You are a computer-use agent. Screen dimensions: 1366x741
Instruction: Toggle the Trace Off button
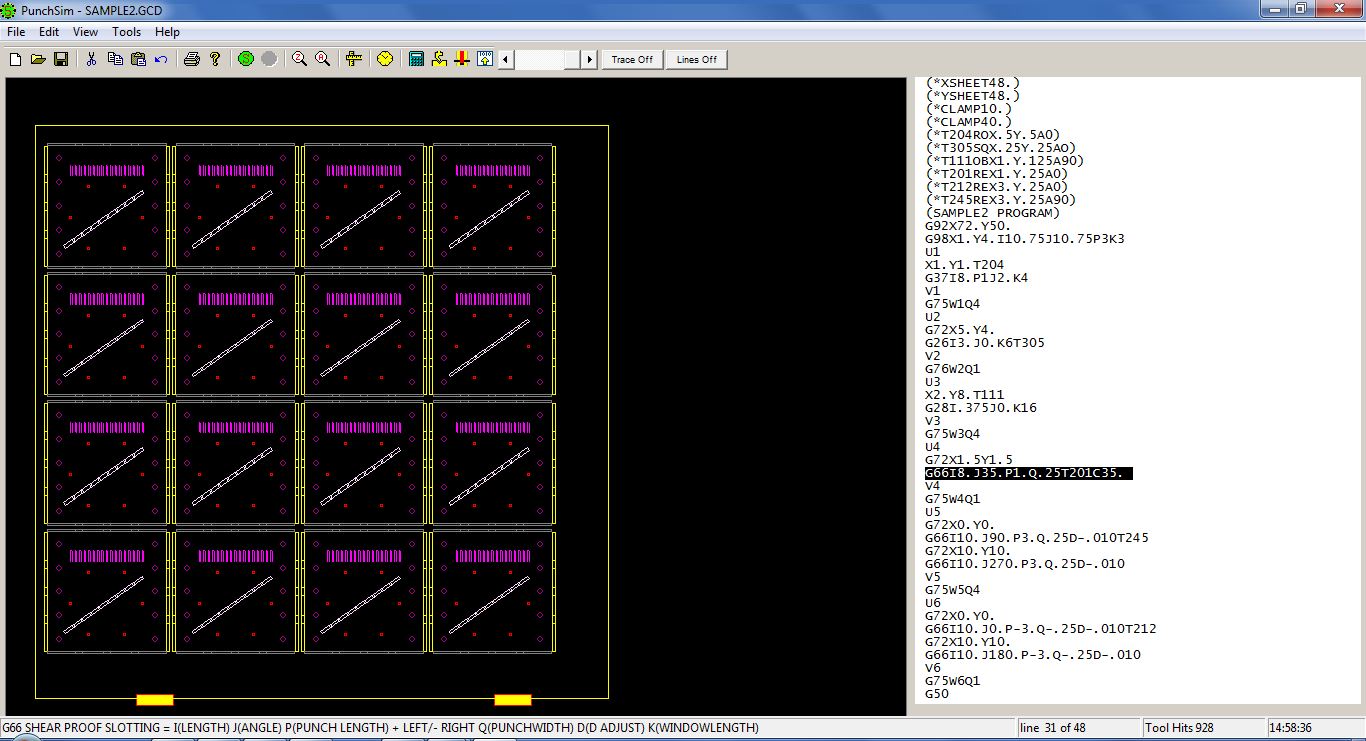pyautogui.click(x=632, y=60)
